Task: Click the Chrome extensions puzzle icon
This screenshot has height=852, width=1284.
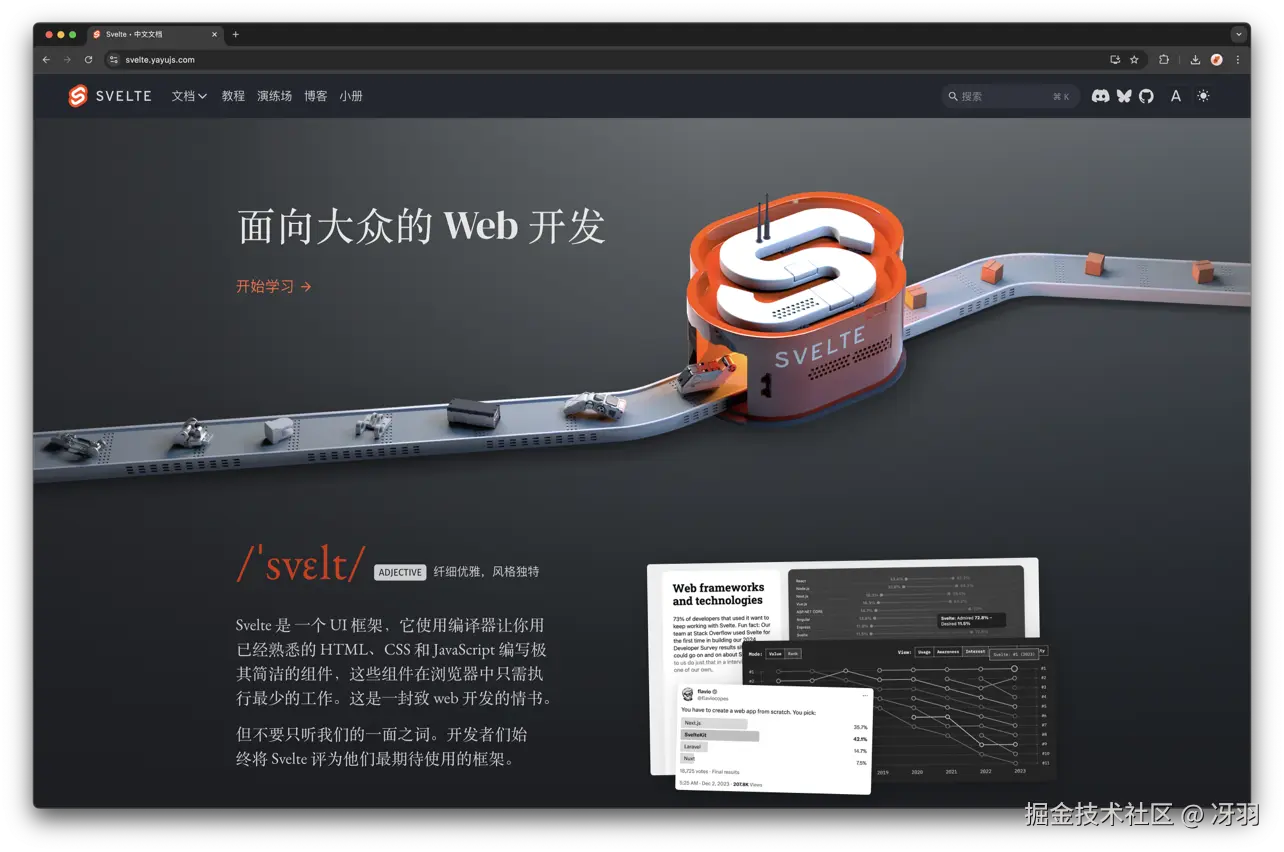Action: coord(1164,59)
